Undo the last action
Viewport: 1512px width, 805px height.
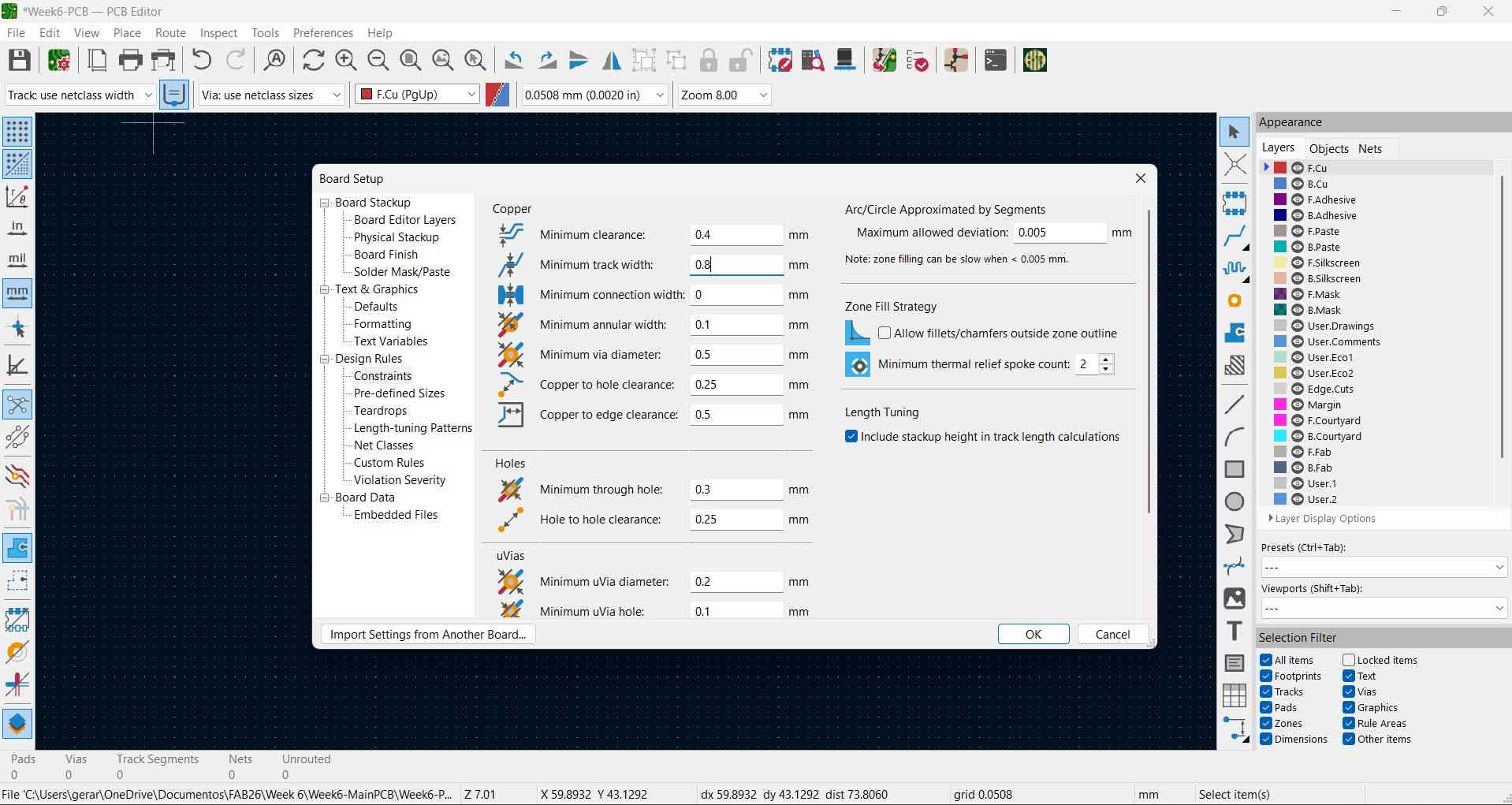pyautogui.click(x=202, y=61)
